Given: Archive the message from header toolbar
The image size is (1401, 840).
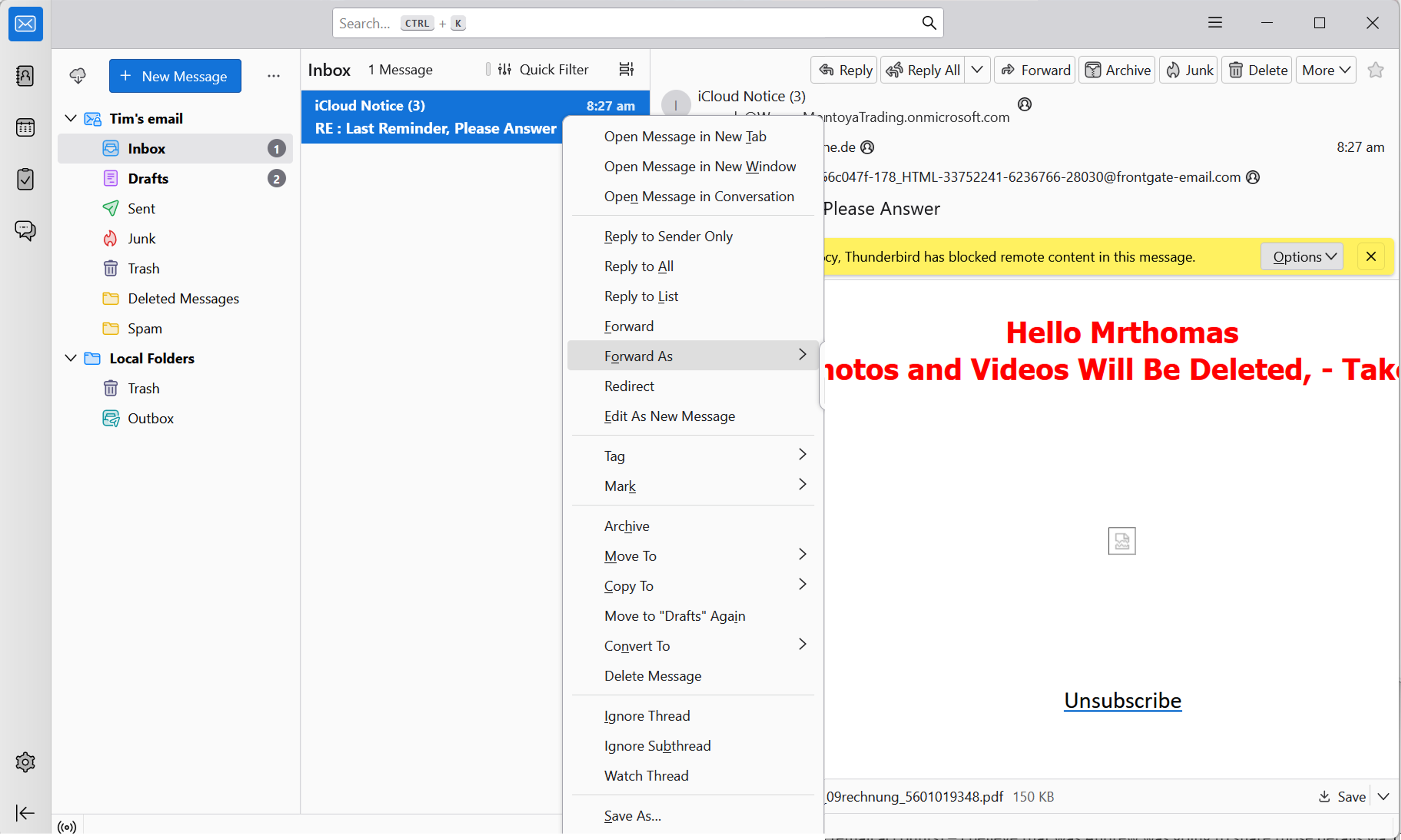Looking at the screenshot, I should click(1117, 70).
